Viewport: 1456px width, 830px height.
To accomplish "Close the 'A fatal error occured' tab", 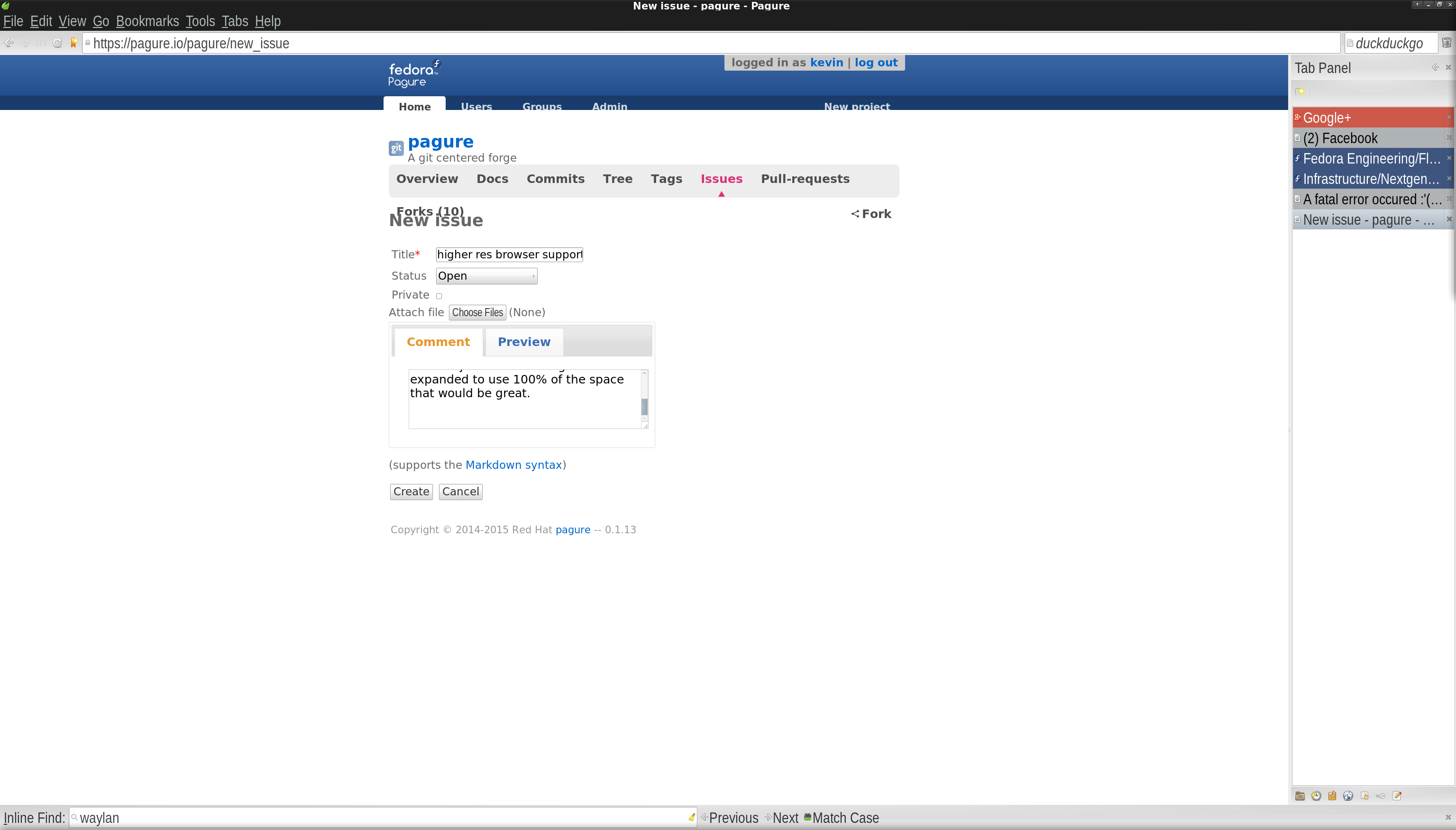I will click(1448, 199).
